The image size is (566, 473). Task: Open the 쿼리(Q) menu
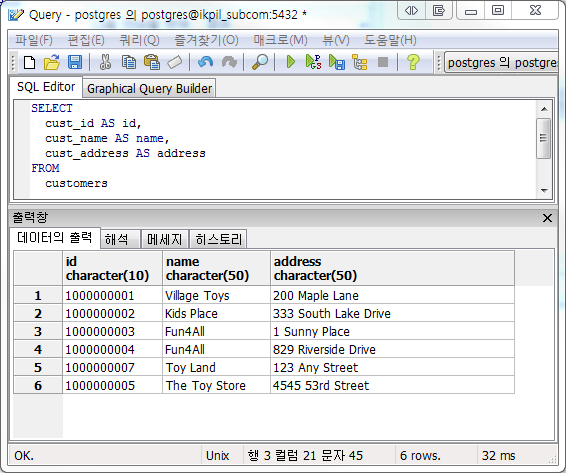tap(139, 40)
